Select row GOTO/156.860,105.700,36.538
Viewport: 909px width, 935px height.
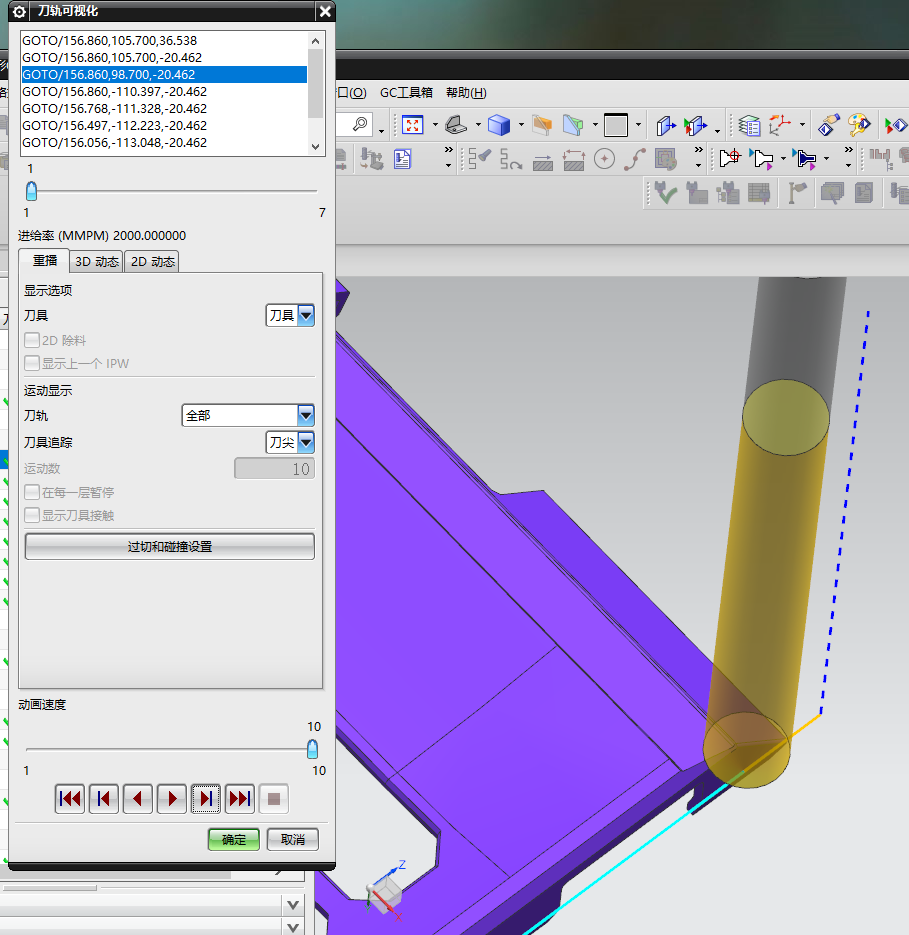click(164, 41)
